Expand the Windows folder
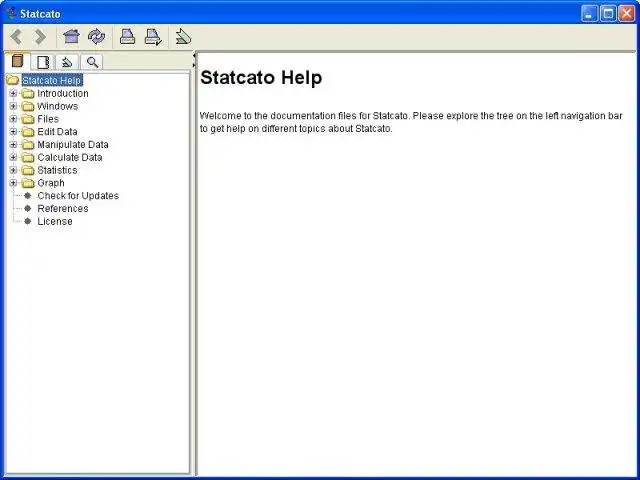The width and height of the screenshot is (640, 480). coord(13,106)
